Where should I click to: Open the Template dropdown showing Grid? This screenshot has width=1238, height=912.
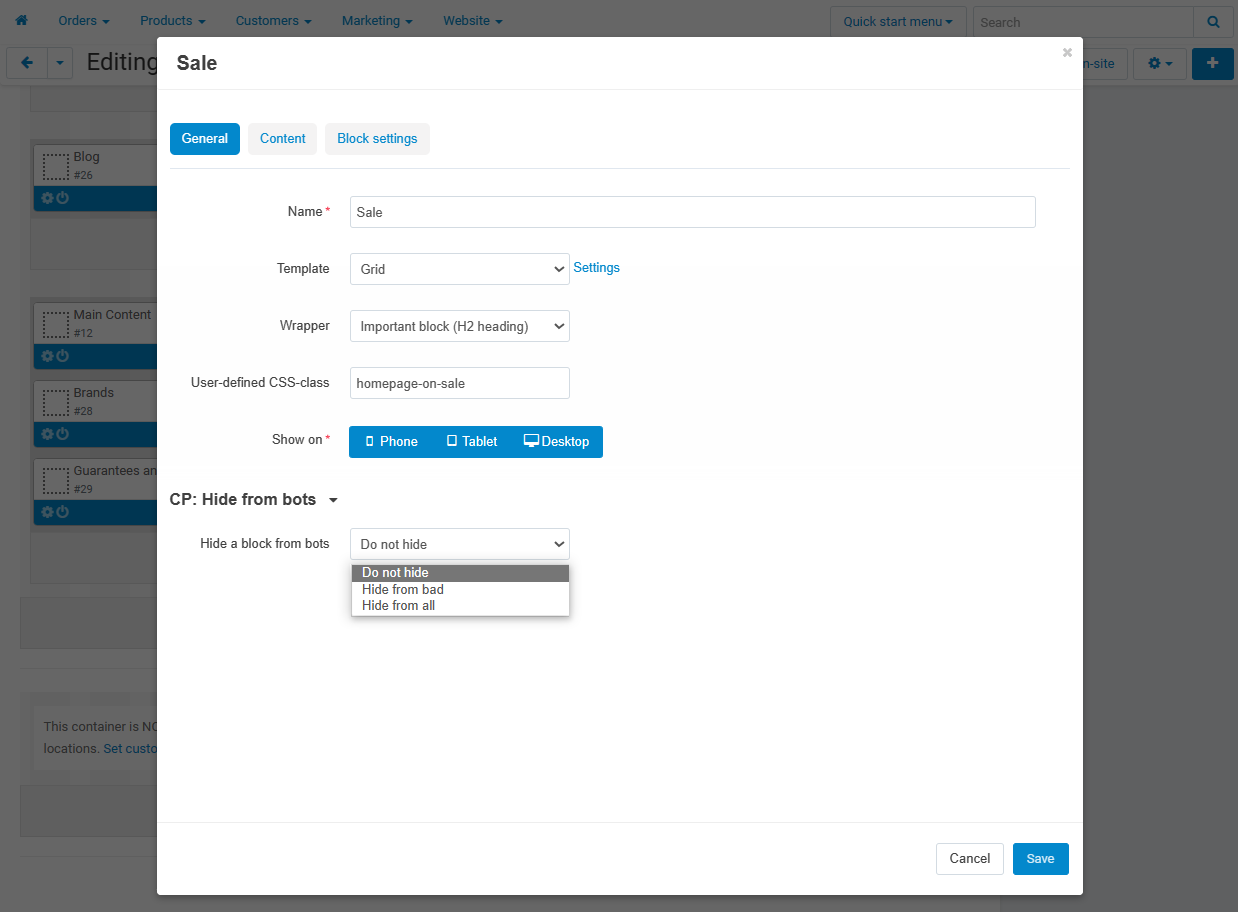point(460,269)
